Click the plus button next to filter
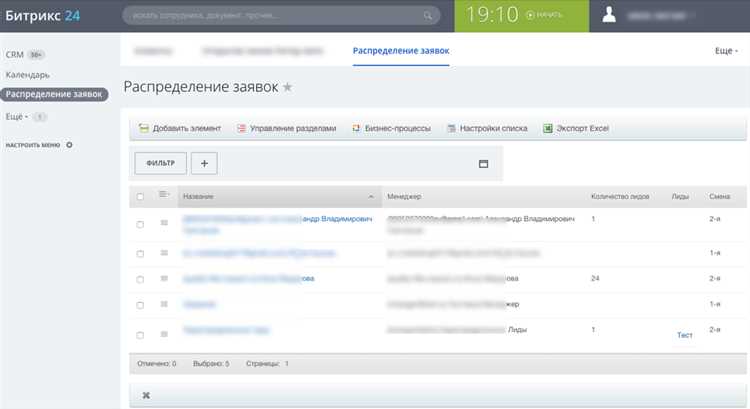Image resolution: width=750 pixels, height=409 pixels. click(204, 163)
